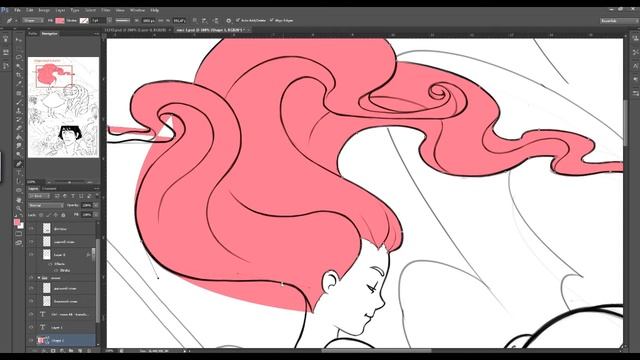Screen dimensions: 640x360
Task: Open blending mode Normal dropdown
Action: (46, 205)
